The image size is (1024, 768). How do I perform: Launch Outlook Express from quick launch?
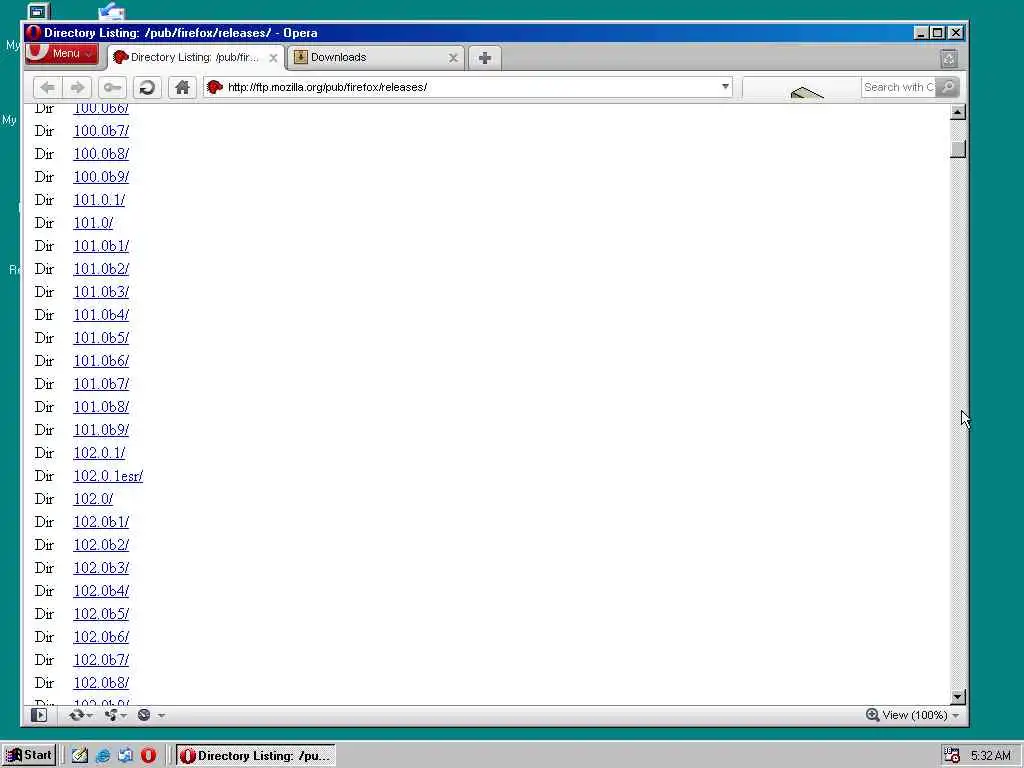(125, 756)
